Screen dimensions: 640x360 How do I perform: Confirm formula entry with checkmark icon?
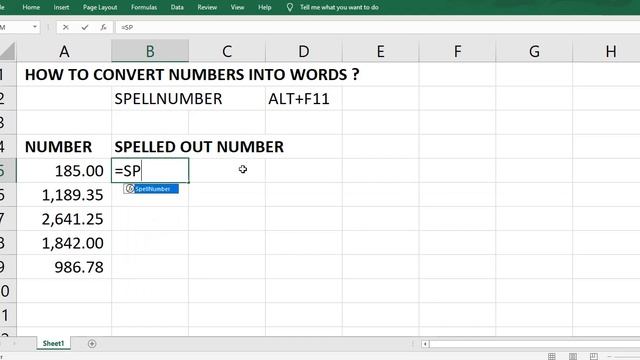[84, 27]
